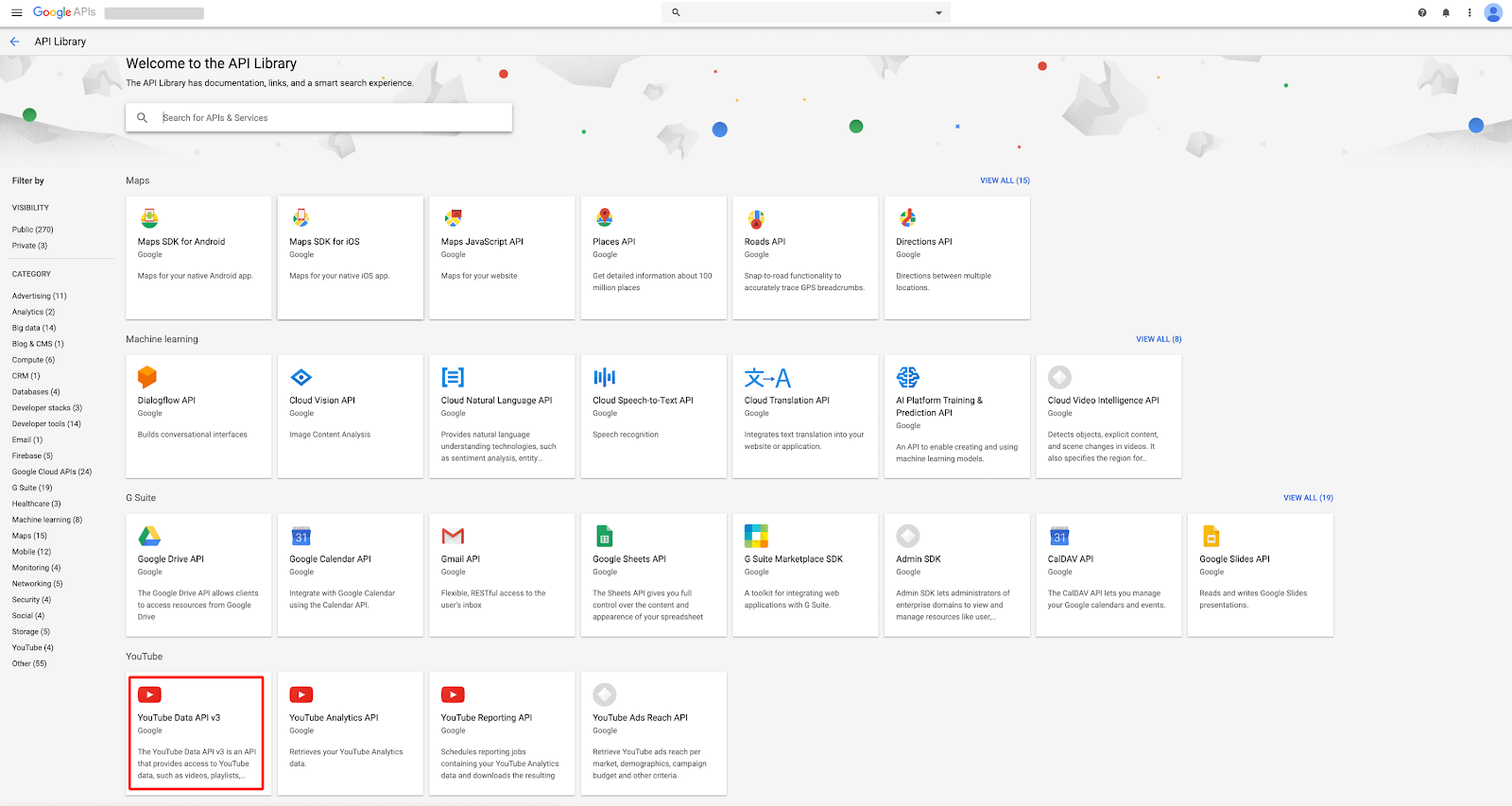Click the CalDAV API calendar icon
The height and width of the screenshot is (806, 1512).
coord(1059,537)
